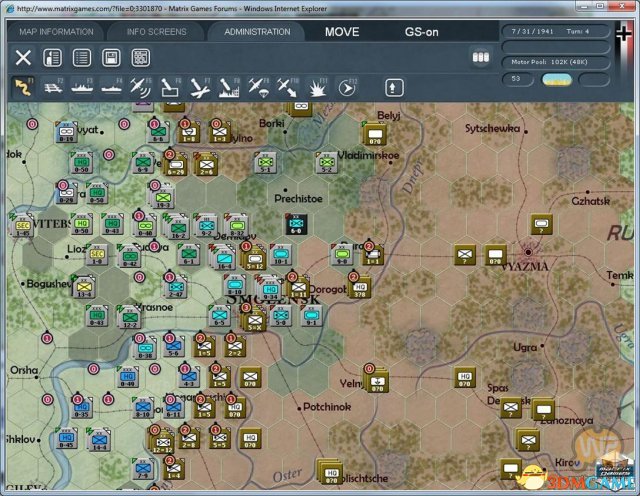This screenshot has width=640, height=496.
Task: Open the game info document icon
Action: (x=53, y=58)
